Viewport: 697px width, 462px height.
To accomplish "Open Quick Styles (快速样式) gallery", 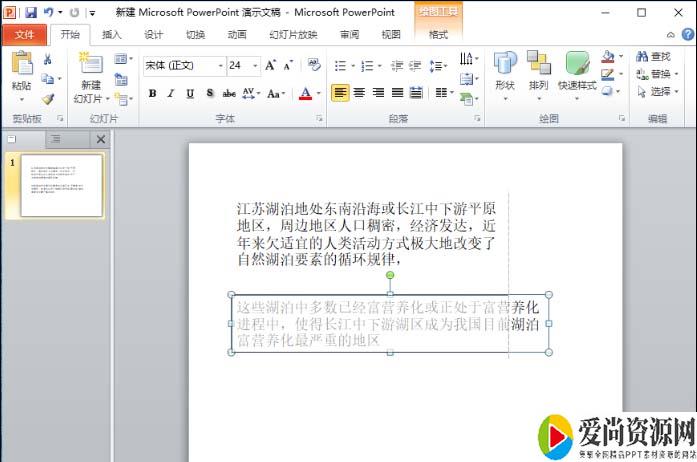I will click(577, 66).
